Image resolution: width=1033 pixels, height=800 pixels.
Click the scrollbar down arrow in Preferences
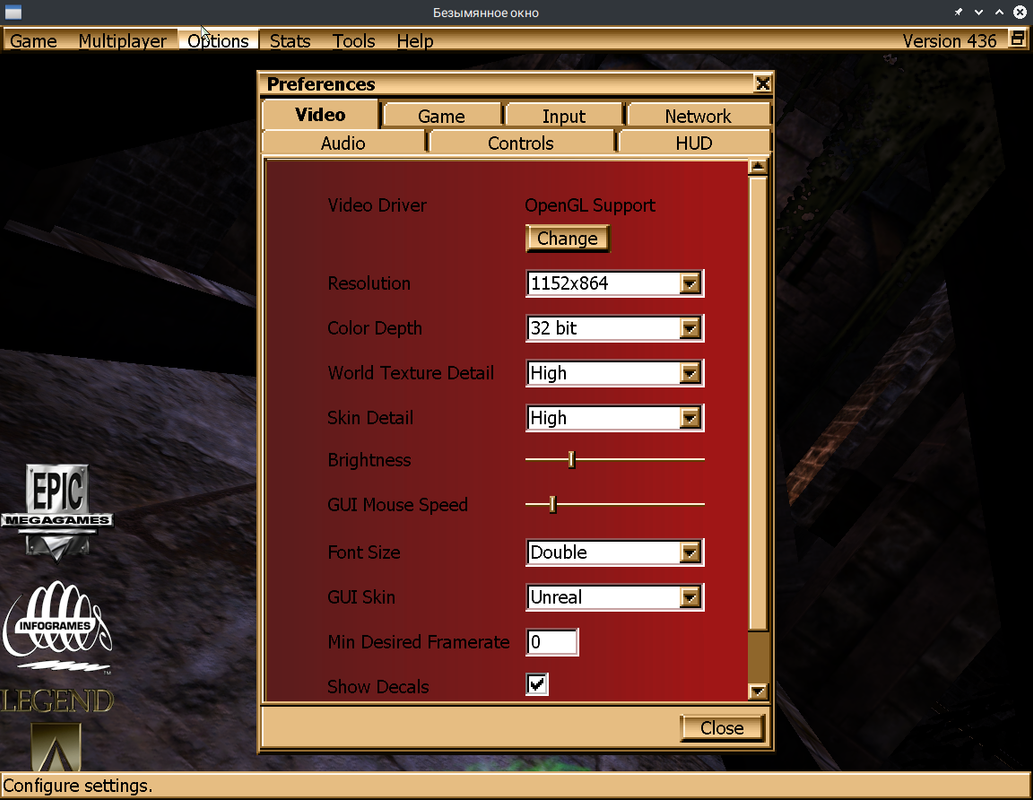tap(758, 691)
